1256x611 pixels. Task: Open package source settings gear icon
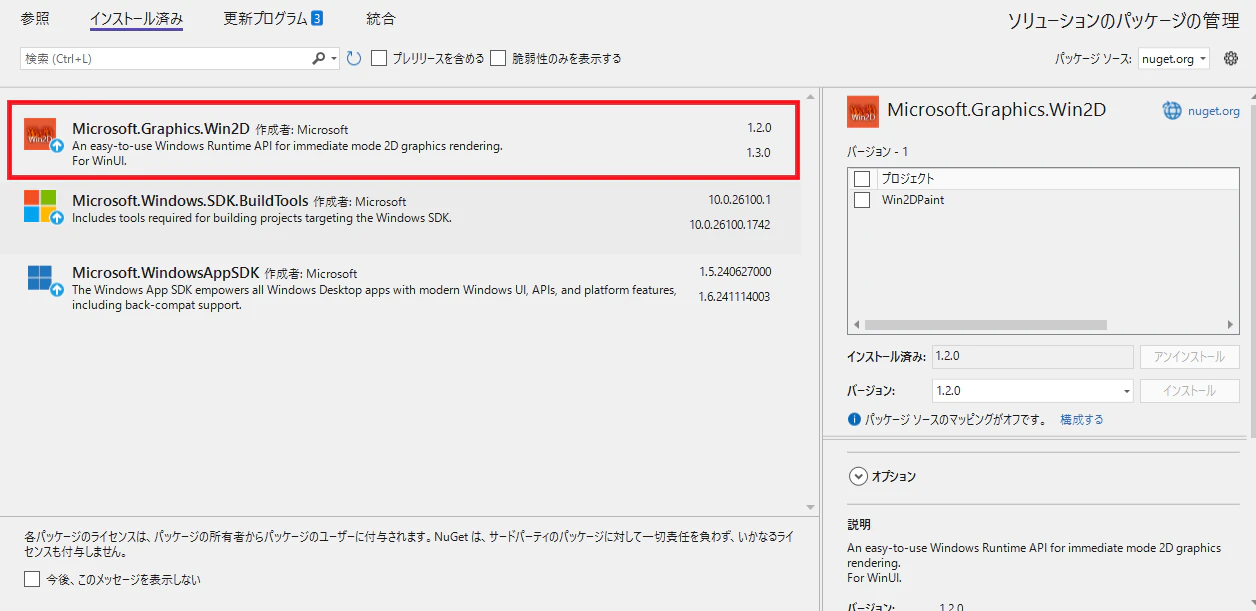[1231, 58]
